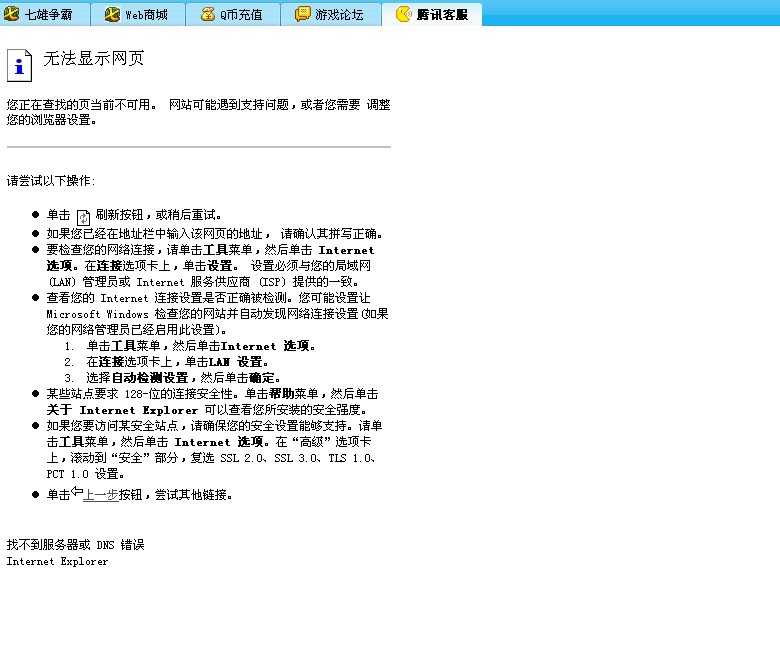This screenshot has height=660, width=780.
Task: Click the Internet Explorer footer text
Action: pos(57,561)
